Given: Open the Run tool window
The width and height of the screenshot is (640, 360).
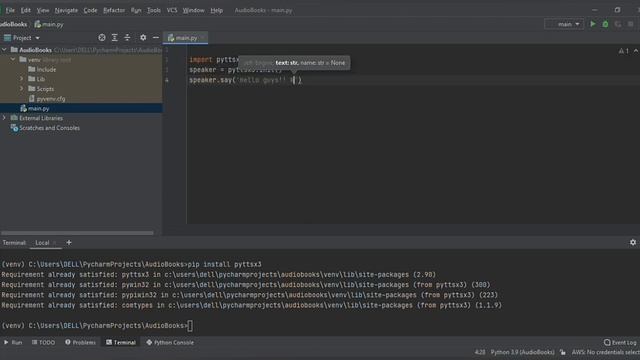Looking at the screenshot, I should pos(13,342).
